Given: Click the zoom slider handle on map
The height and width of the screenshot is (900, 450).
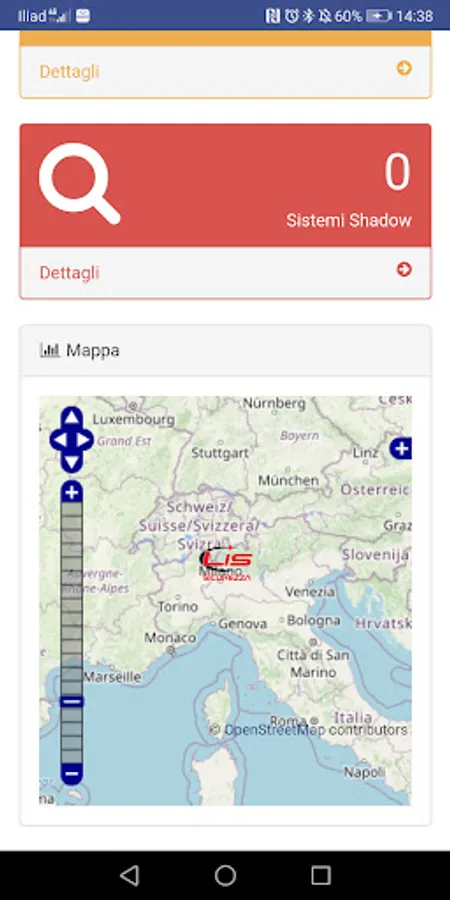Looking at the screenshot, I should click(x=71, y=701).
